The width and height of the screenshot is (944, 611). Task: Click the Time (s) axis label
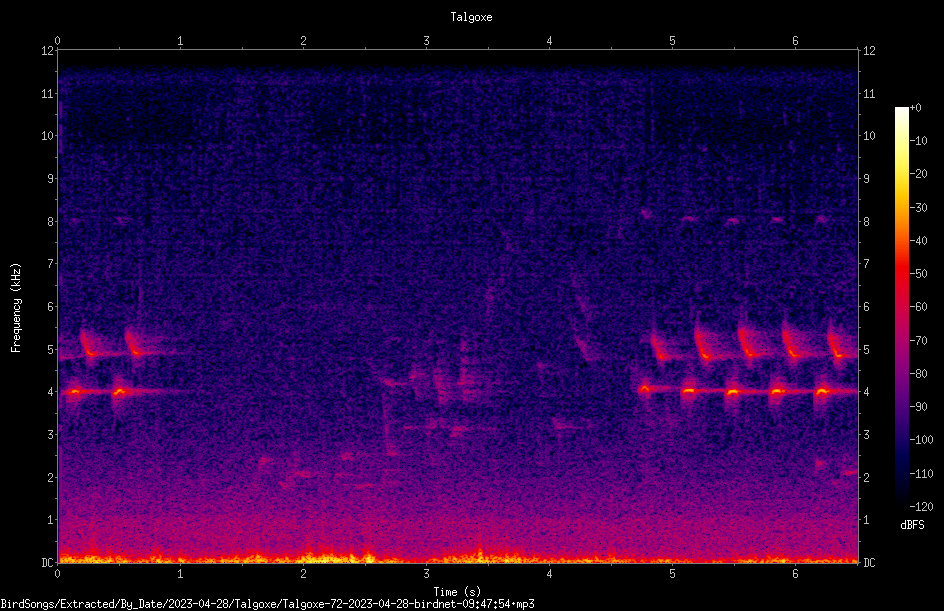(x=458, y=592)
